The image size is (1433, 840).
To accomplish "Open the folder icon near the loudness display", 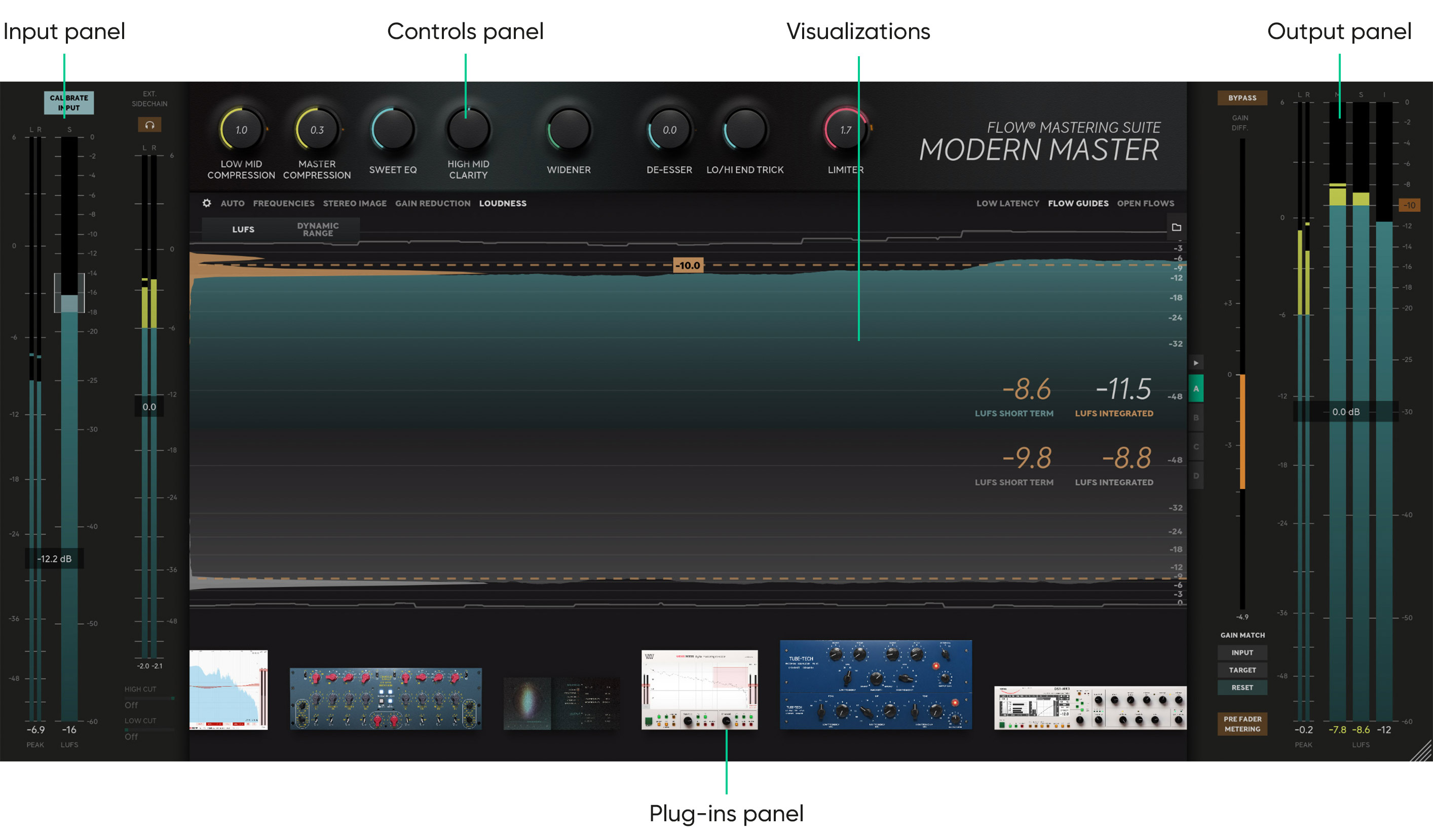I will coord(1177,227).
